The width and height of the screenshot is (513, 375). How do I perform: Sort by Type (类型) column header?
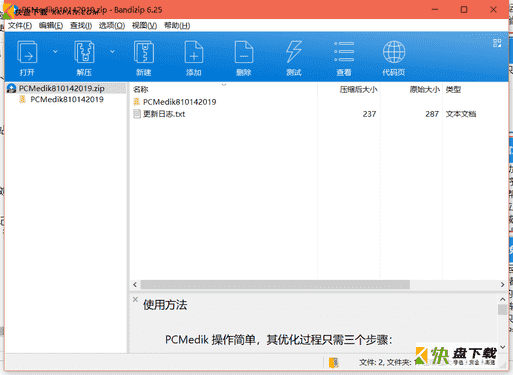[x=453, y=89]
